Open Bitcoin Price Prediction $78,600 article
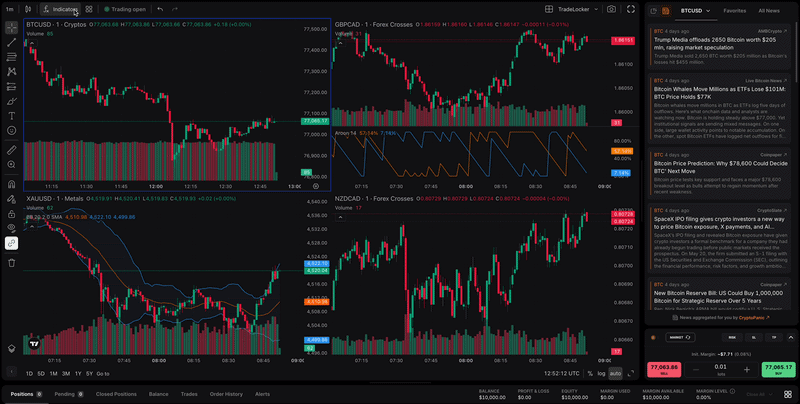Viewport: 800px width, 404px height. (719, 174)
